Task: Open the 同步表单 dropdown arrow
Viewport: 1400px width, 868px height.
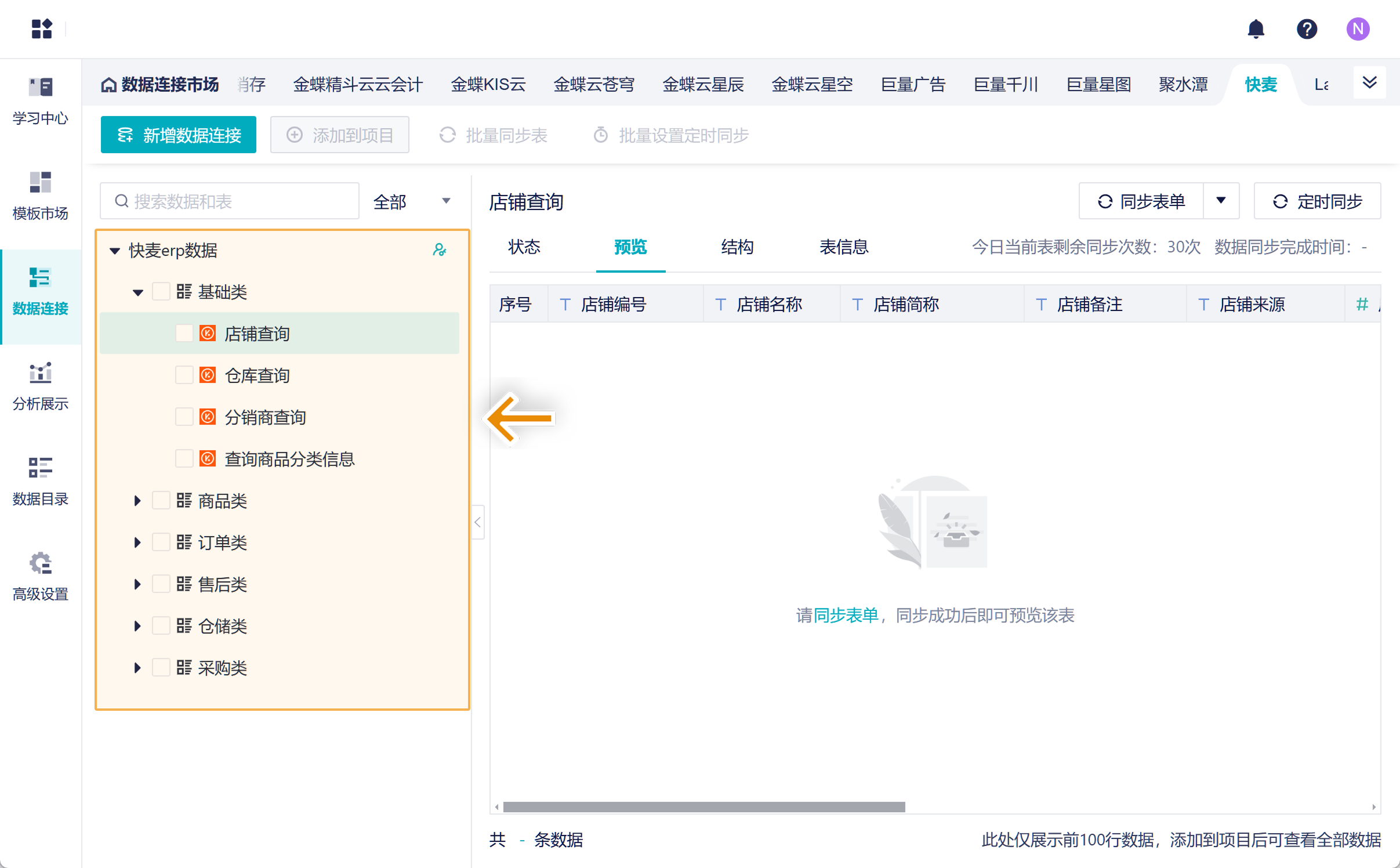Action: tap(1221, 201)
